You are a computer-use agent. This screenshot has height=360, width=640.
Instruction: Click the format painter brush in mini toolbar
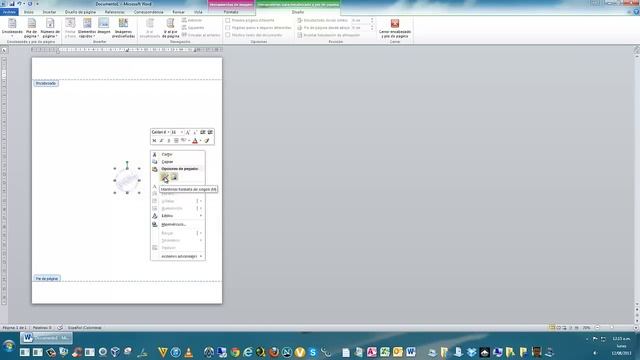207,140
